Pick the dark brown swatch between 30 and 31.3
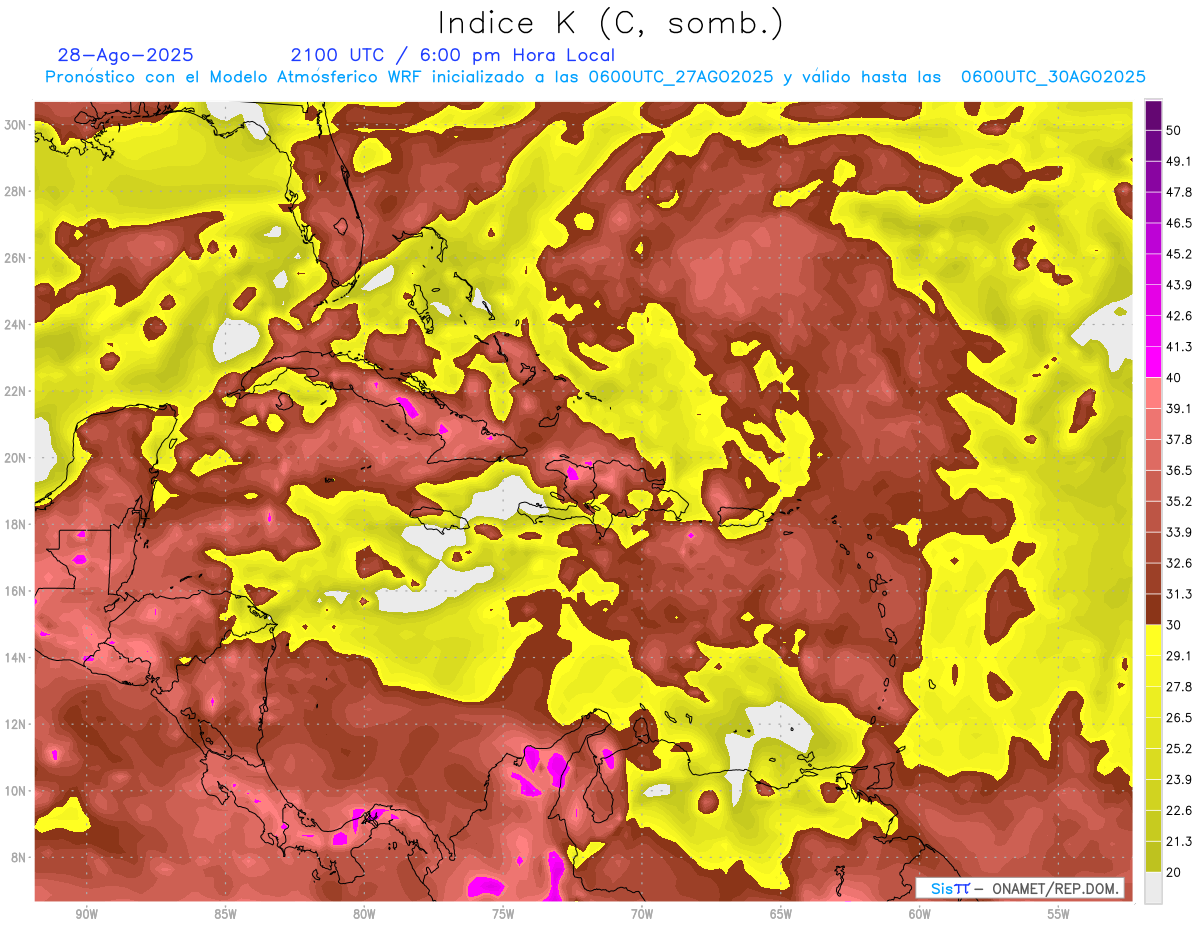The image size is (1200, 927). 1153,609
